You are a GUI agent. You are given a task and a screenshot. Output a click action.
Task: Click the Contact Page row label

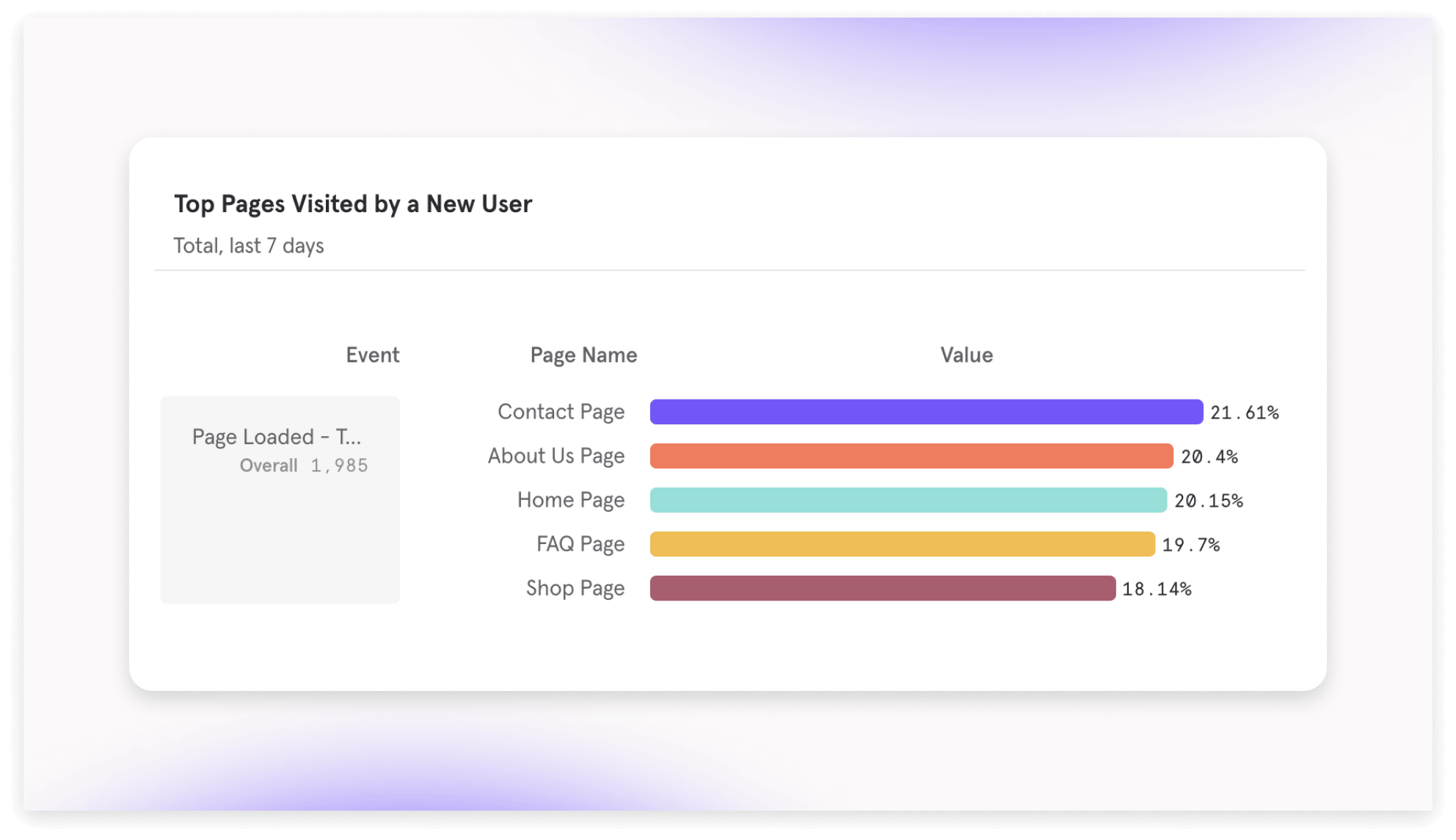[561, 412]
